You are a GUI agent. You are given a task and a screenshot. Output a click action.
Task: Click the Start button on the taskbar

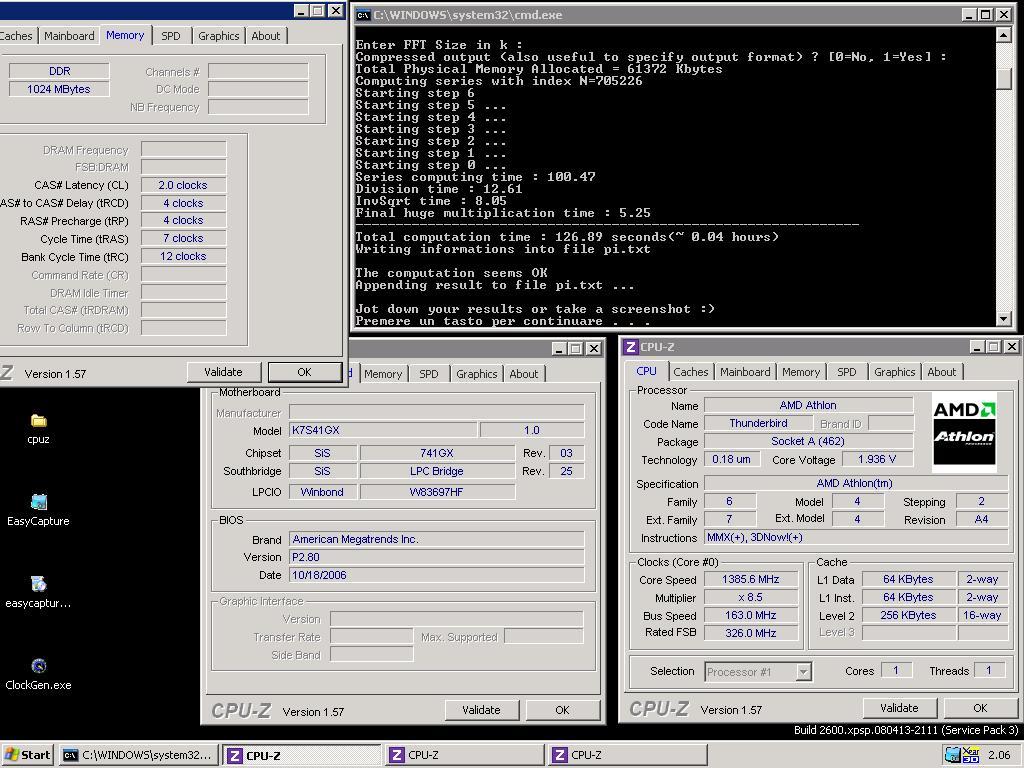(x=28, y=755)
